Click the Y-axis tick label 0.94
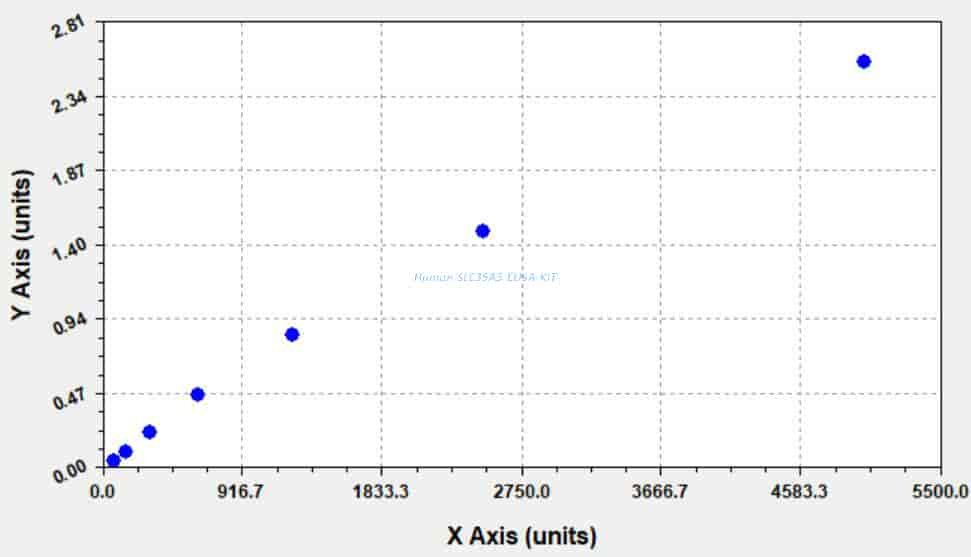Image resolution: width=971 pixels, height=557 pixels. click(x=69, y=323)
